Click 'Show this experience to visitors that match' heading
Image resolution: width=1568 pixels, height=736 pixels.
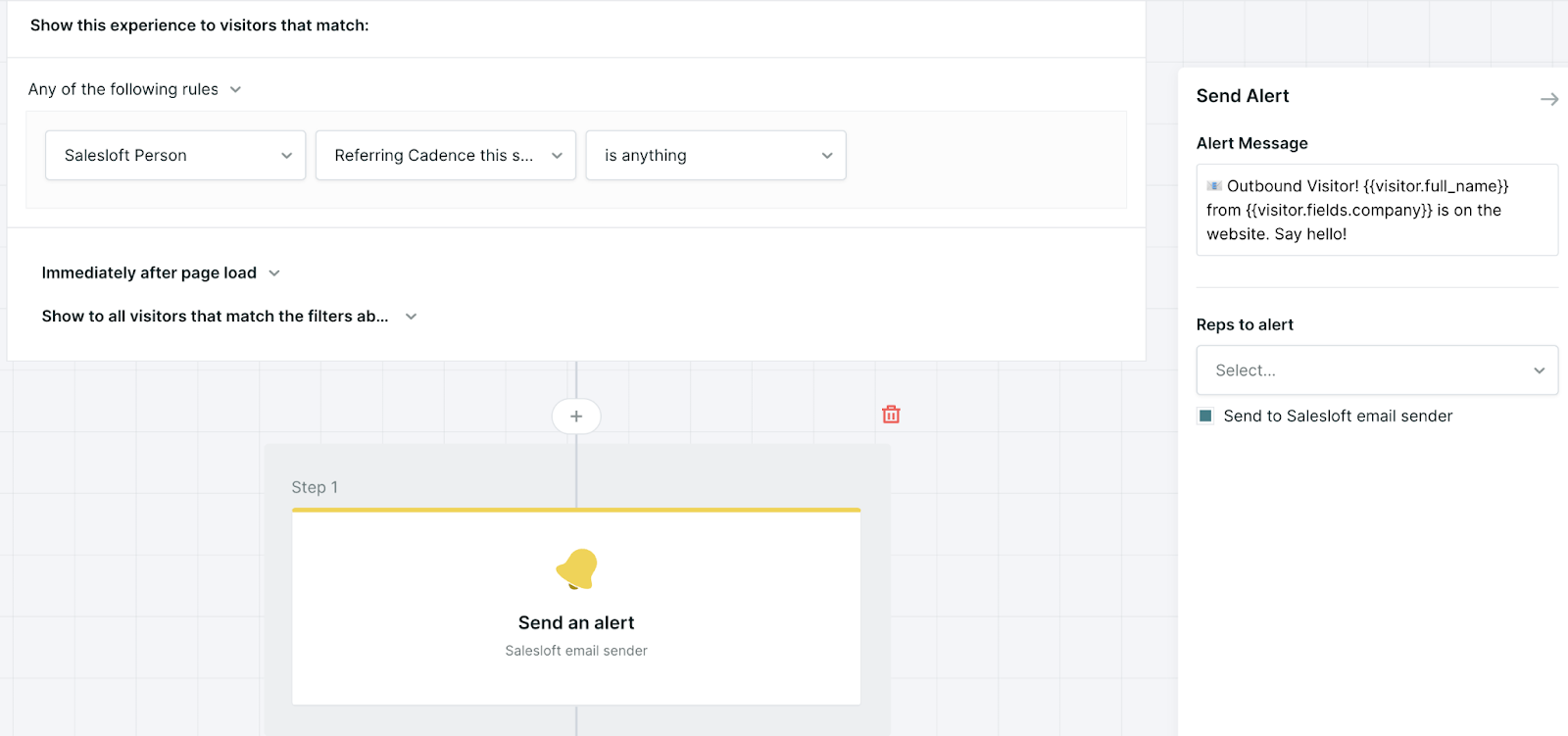pos(200,25)
